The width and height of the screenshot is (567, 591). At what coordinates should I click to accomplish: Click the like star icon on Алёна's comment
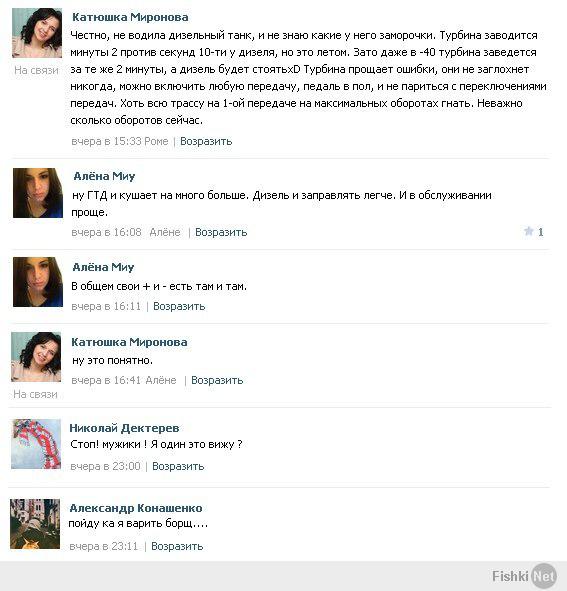pyautogui.click(x=528, y=231)
